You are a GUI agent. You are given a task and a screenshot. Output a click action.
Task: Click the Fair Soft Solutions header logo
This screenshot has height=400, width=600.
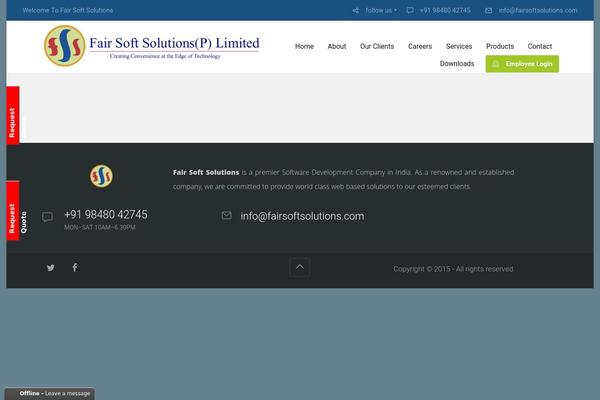[152, 46]
